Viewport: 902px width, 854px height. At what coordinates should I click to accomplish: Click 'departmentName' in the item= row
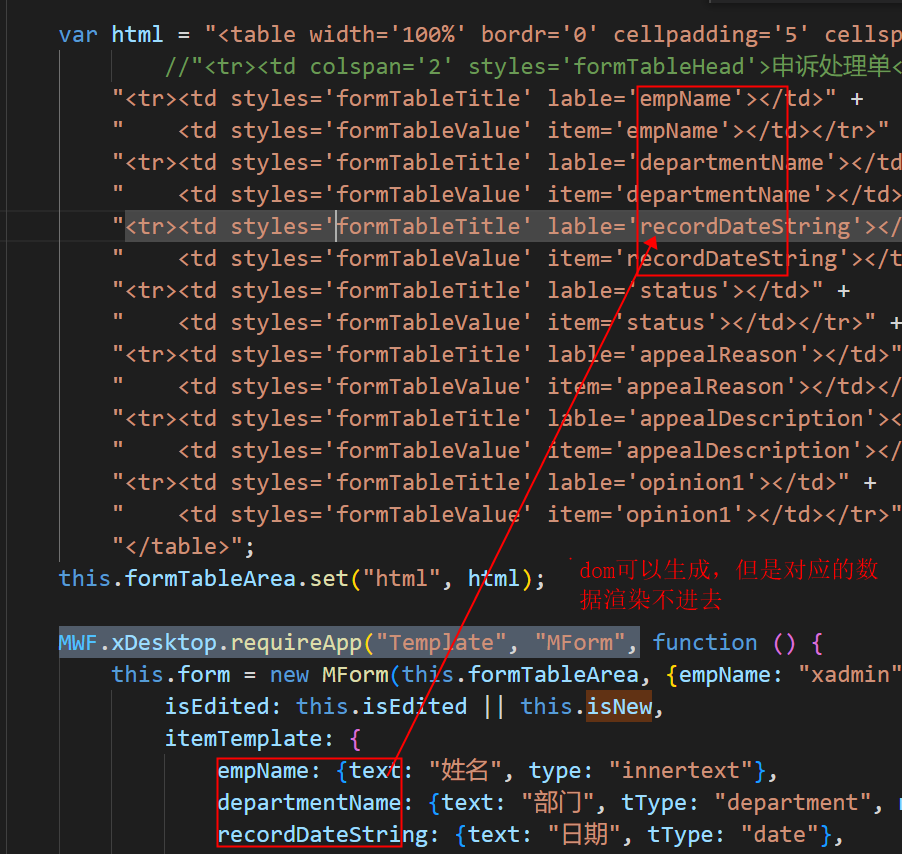(718, 195)
